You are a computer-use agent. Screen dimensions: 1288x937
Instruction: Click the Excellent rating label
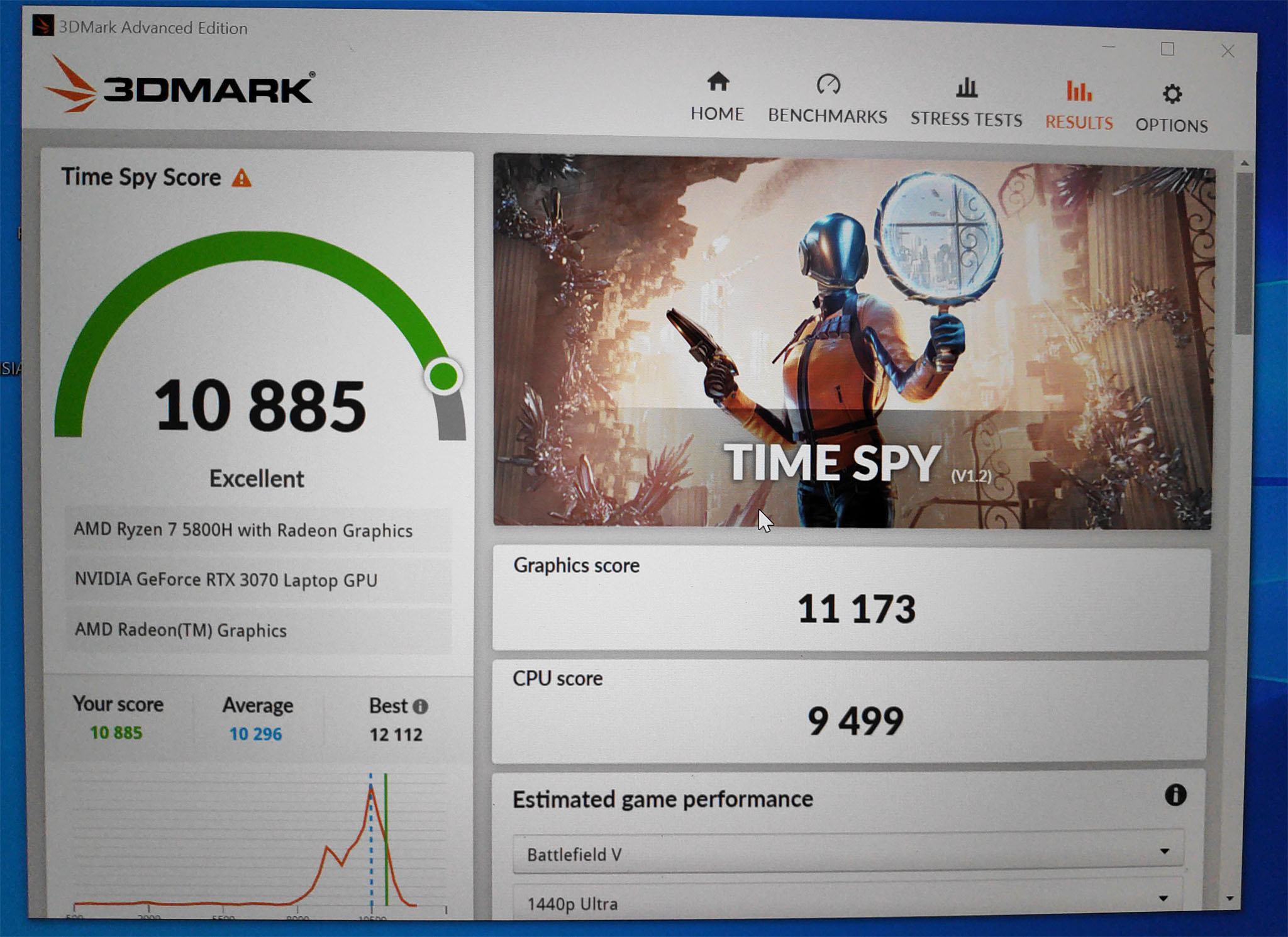pos(257,479)
